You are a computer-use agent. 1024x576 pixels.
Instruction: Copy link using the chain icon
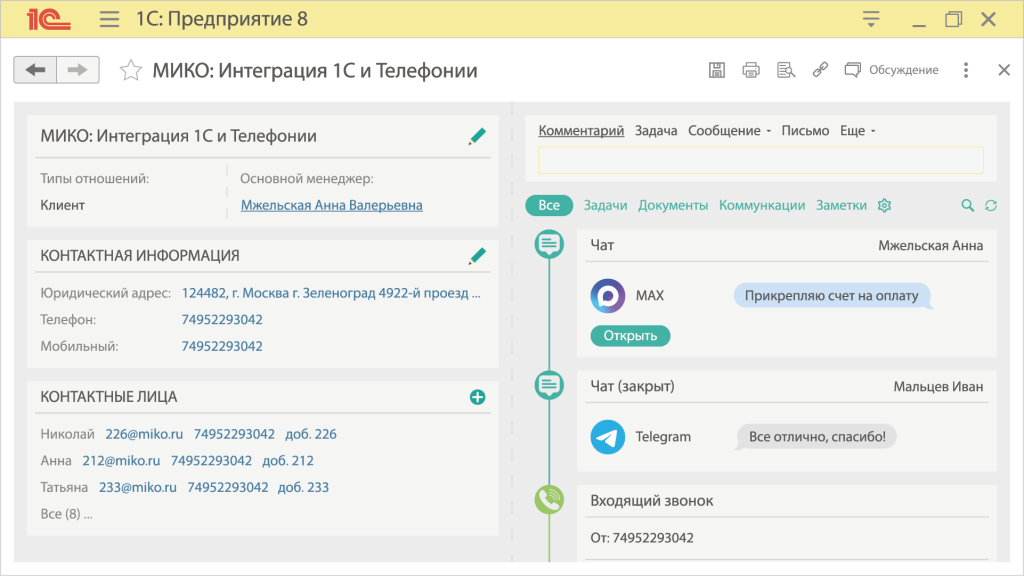(x=820, y=70)
